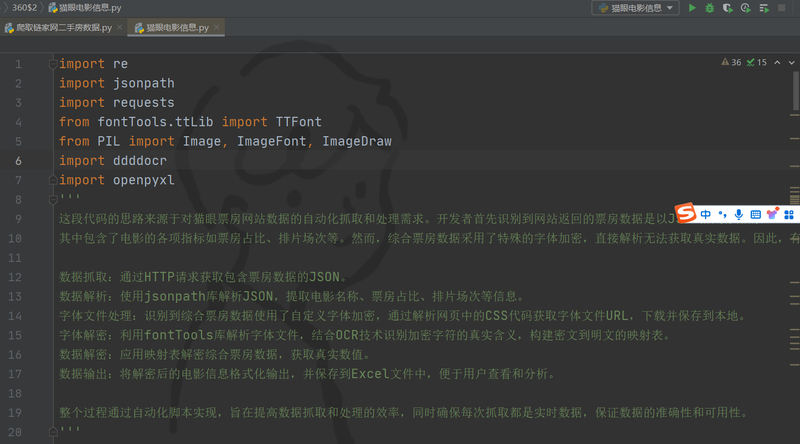Go to next highlighted error arrow
This screenshot has height=444, width=800.
point(791,62)
